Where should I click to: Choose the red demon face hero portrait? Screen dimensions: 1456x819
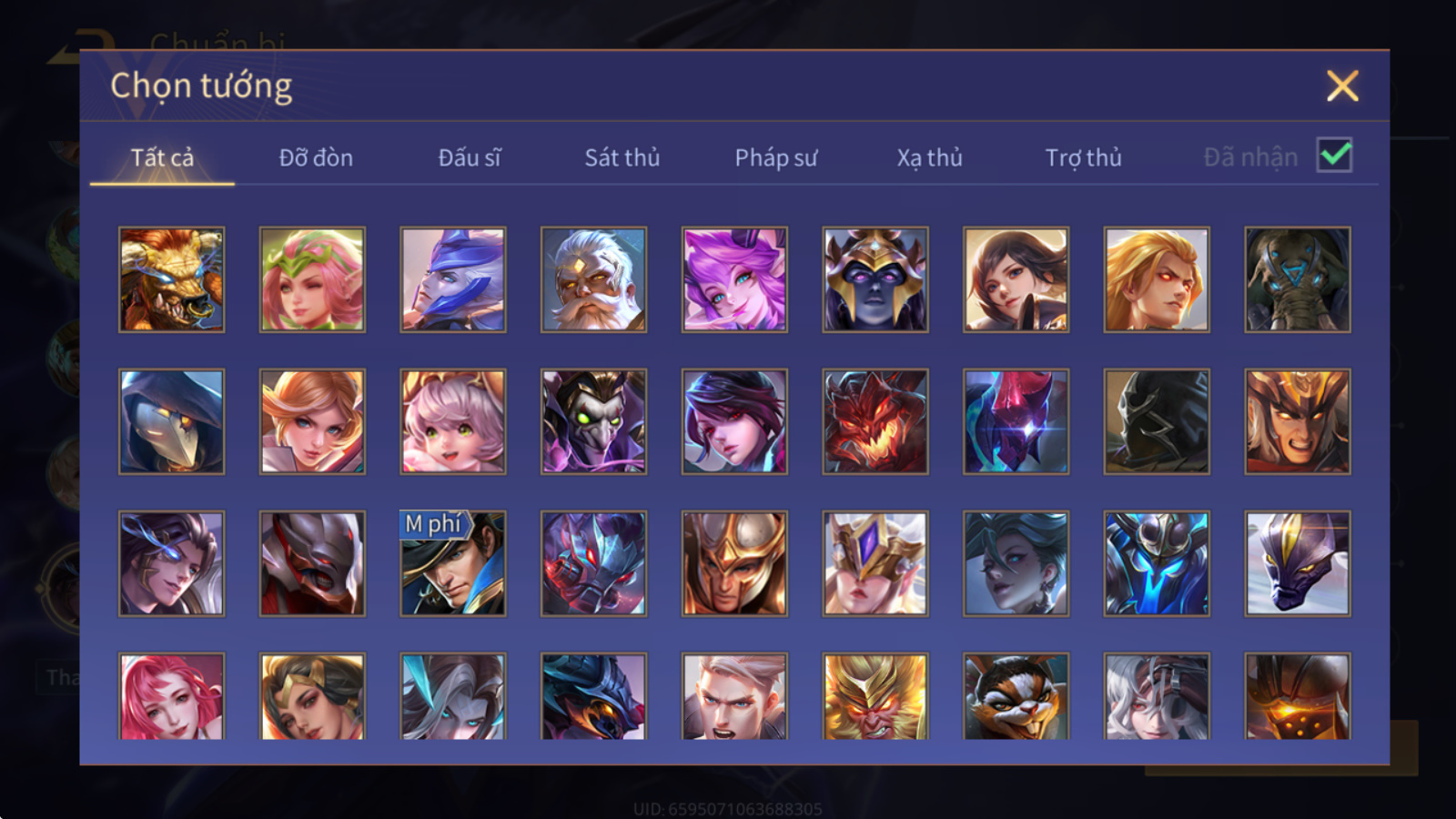click(x=875, y=421)
